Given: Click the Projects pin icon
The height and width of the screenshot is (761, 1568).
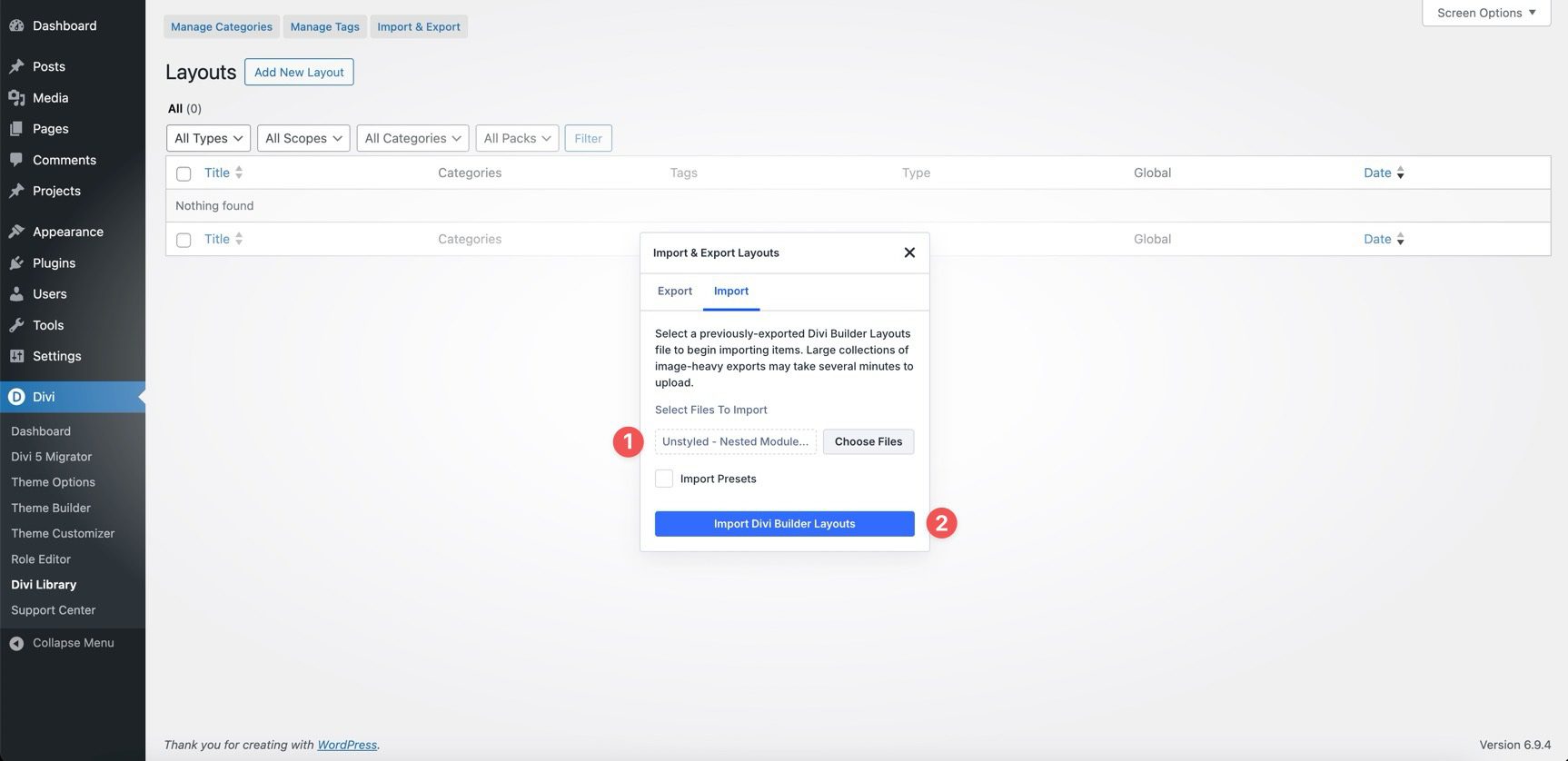Looking at the screenshot, I should [x=16, y=191].
